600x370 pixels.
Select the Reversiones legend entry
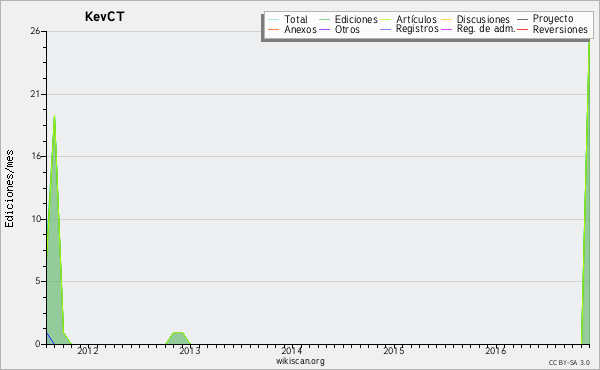[552, 29]
